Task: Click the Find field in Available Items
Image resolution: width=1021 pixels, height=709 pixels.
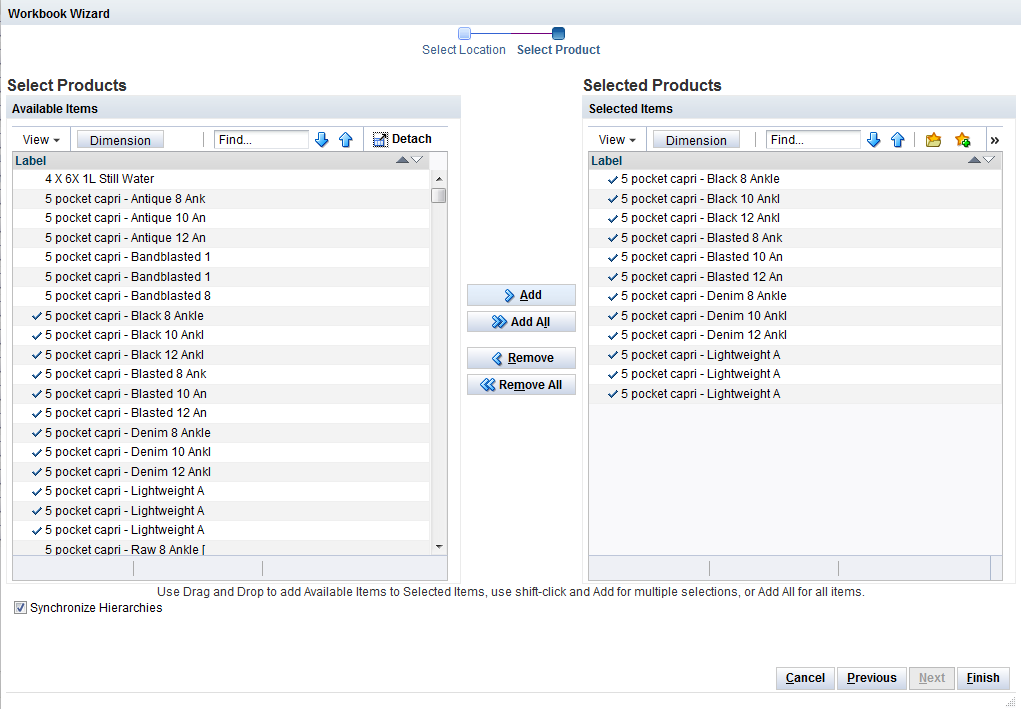Action: tap(261, 139)
